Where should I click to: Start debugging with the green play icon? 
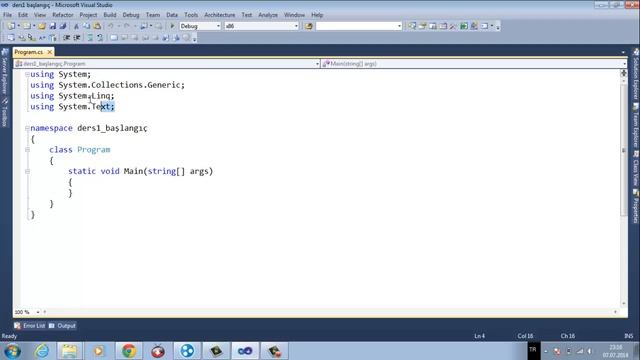point(172,26)
